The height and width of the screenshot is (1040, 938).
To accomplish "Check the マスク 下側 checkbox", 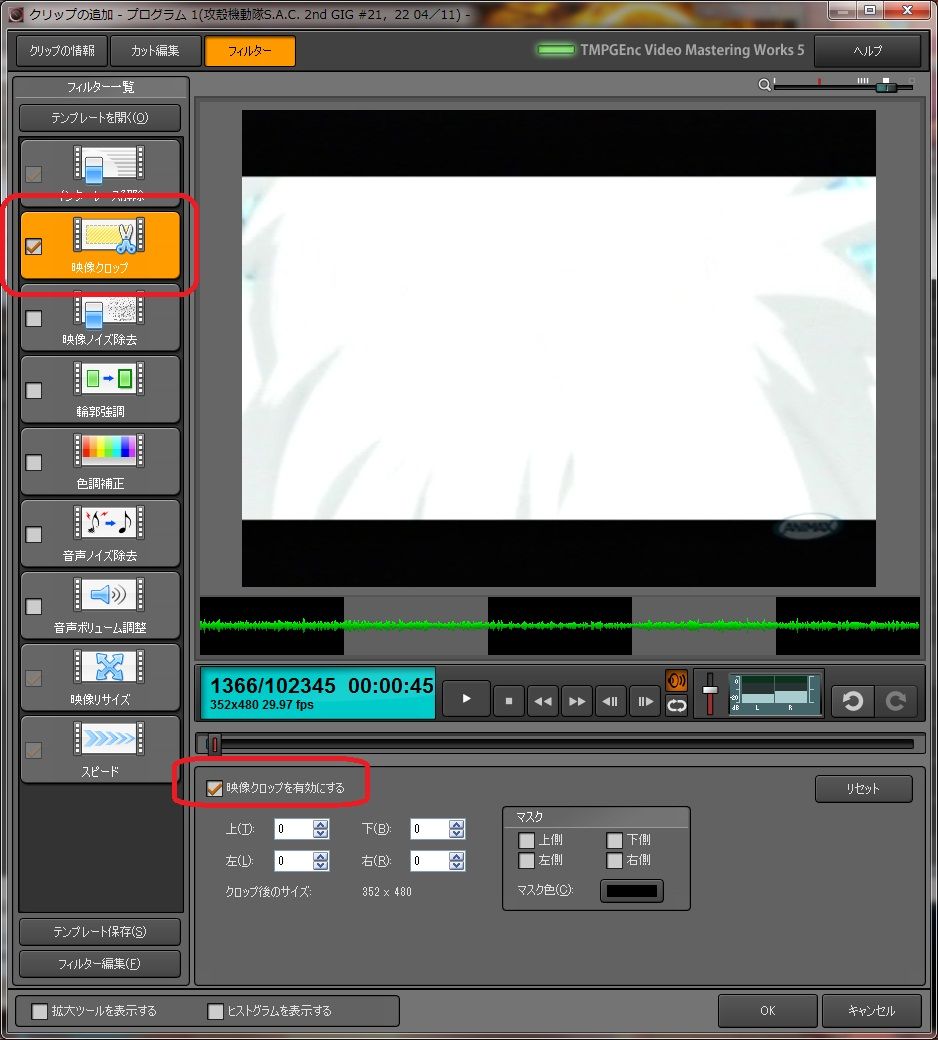I will tap(615, 840).
